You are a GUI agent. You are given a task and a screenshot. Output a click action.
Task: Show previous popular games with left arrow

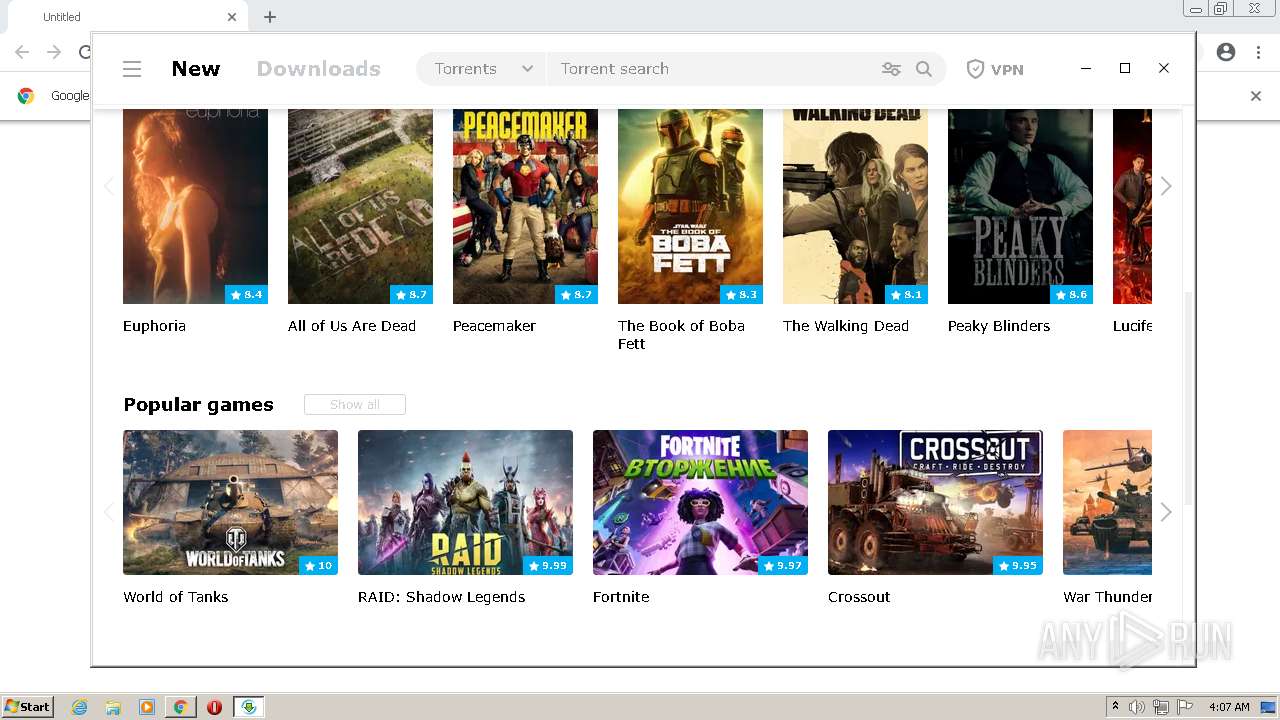(109, 512)
